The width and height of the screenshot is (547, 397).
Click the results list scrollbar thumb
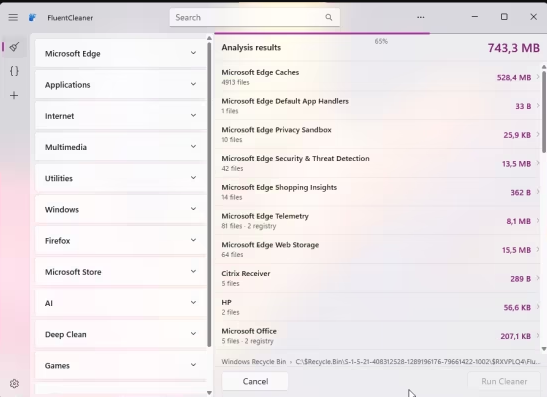pos(544,111)
